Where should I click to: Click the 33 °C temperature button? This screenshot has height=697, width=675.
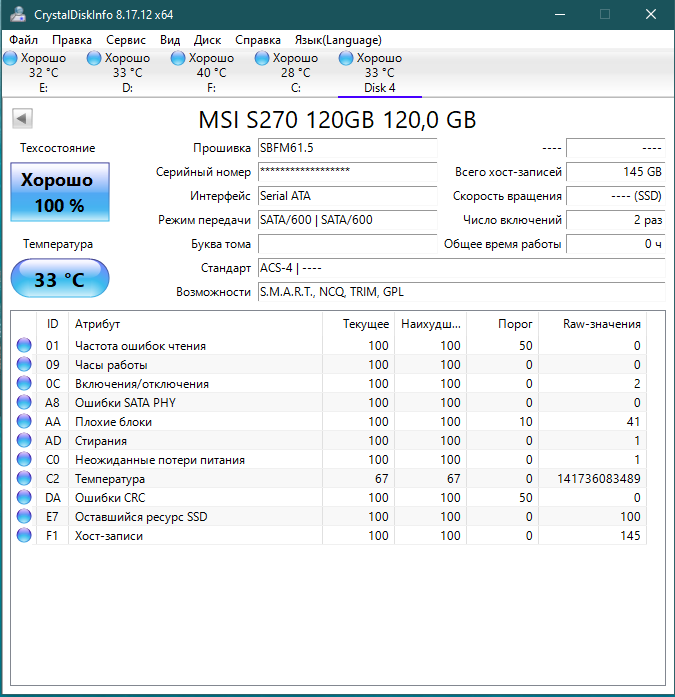60,279
